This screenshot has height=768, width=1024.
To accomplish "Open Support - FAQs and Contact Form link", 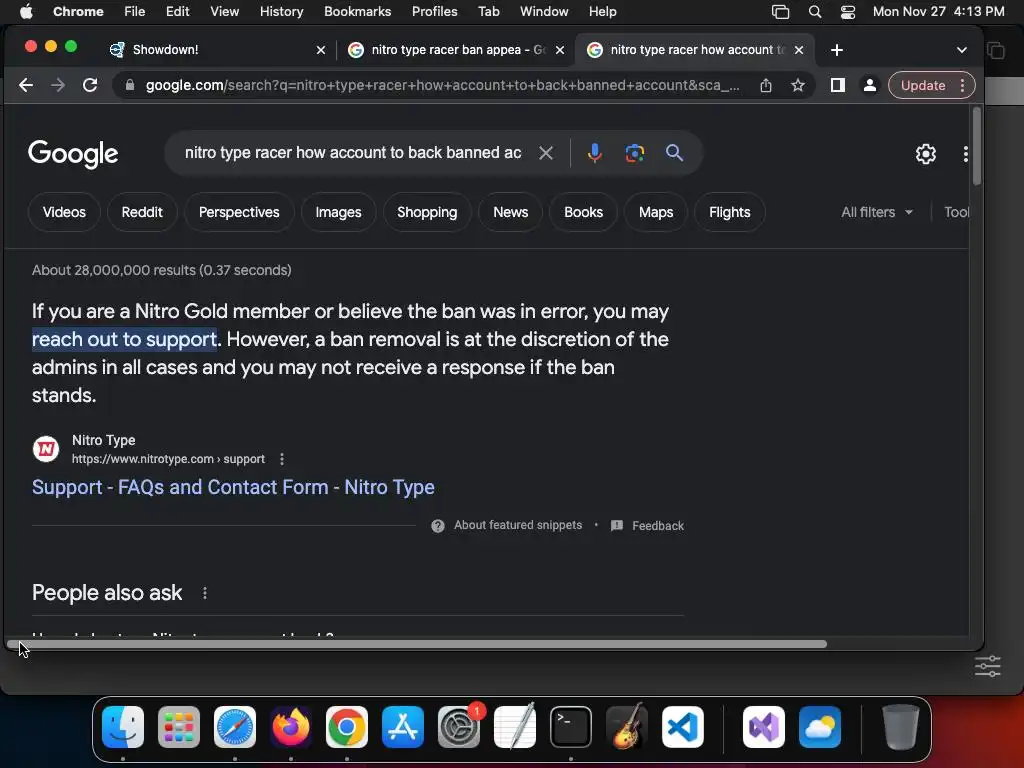I will tap(233, 487).
